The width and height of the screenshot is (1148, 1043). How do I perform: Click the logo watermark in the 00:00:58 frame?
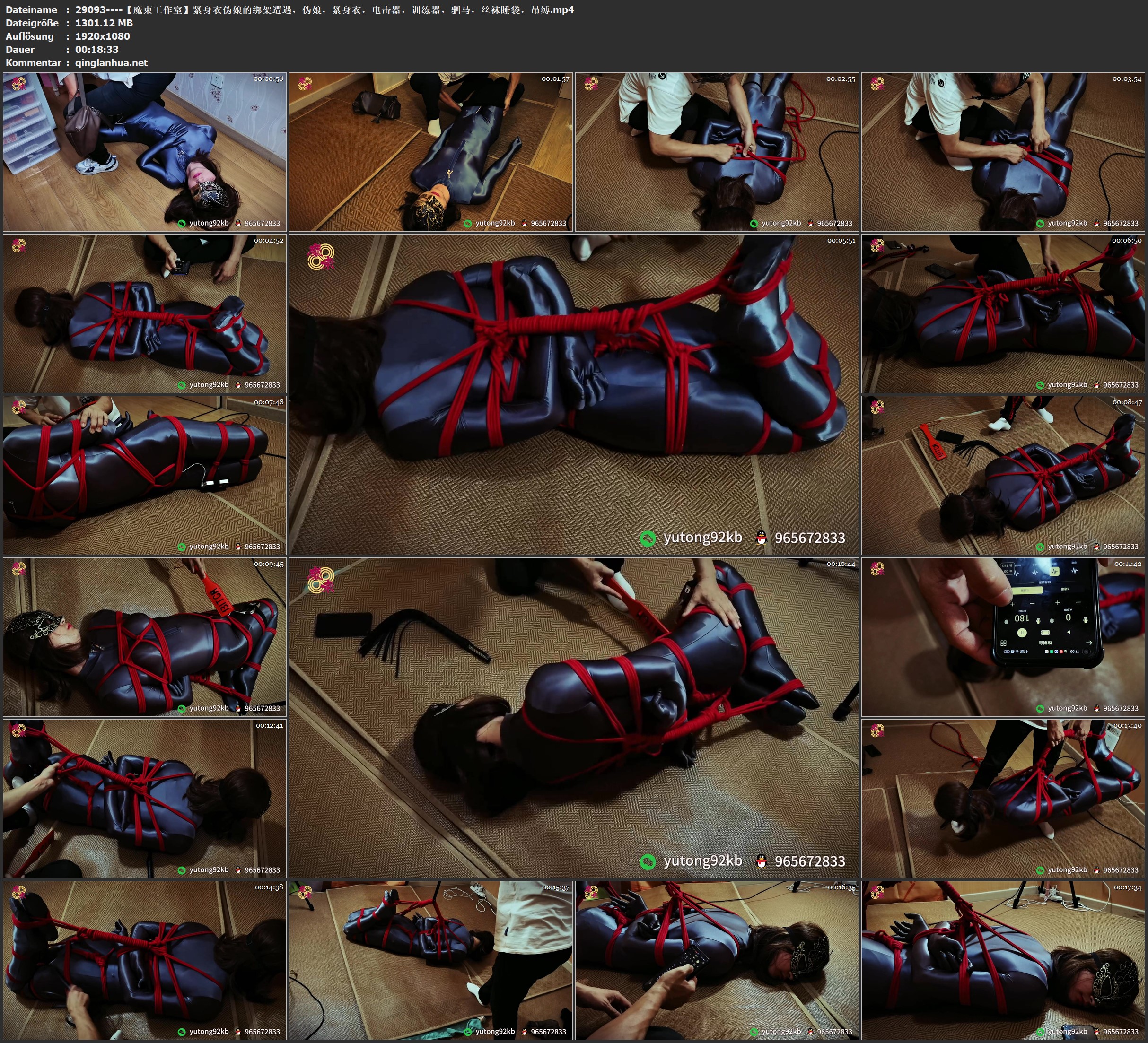[x=19, y=84]
